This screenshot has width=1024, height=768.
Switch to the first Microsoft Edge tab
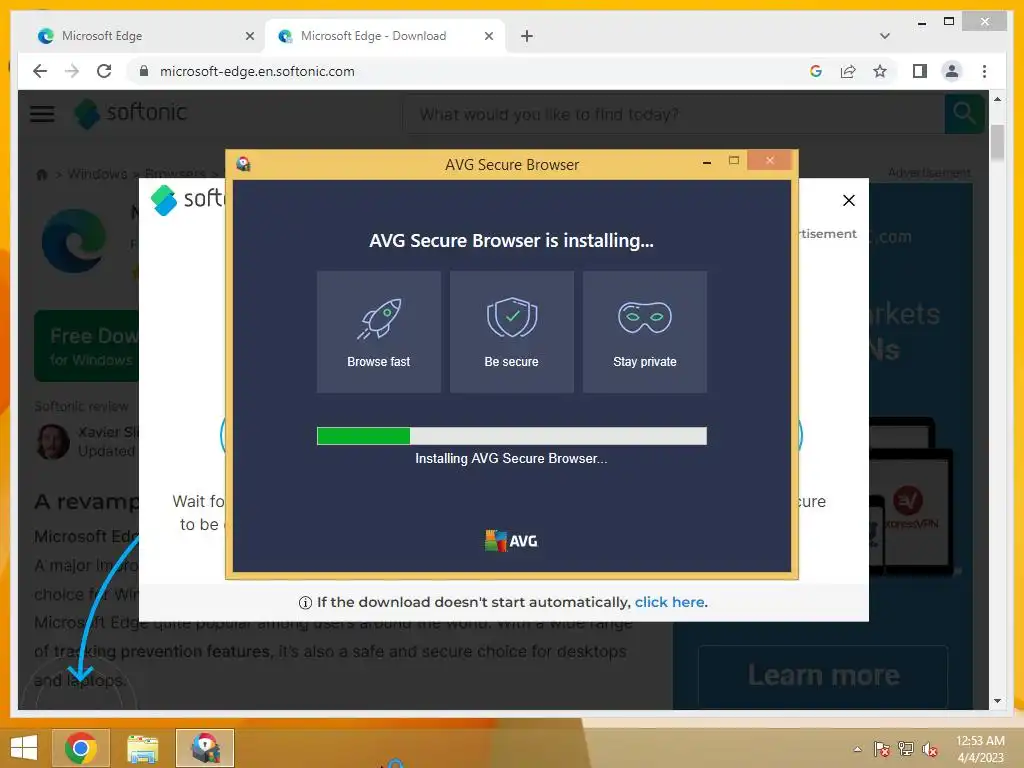[144, 36]
